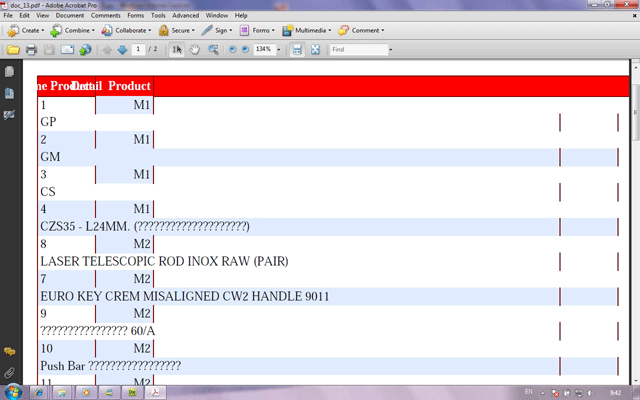Toggle scrolling page display mode

[297, 50]
